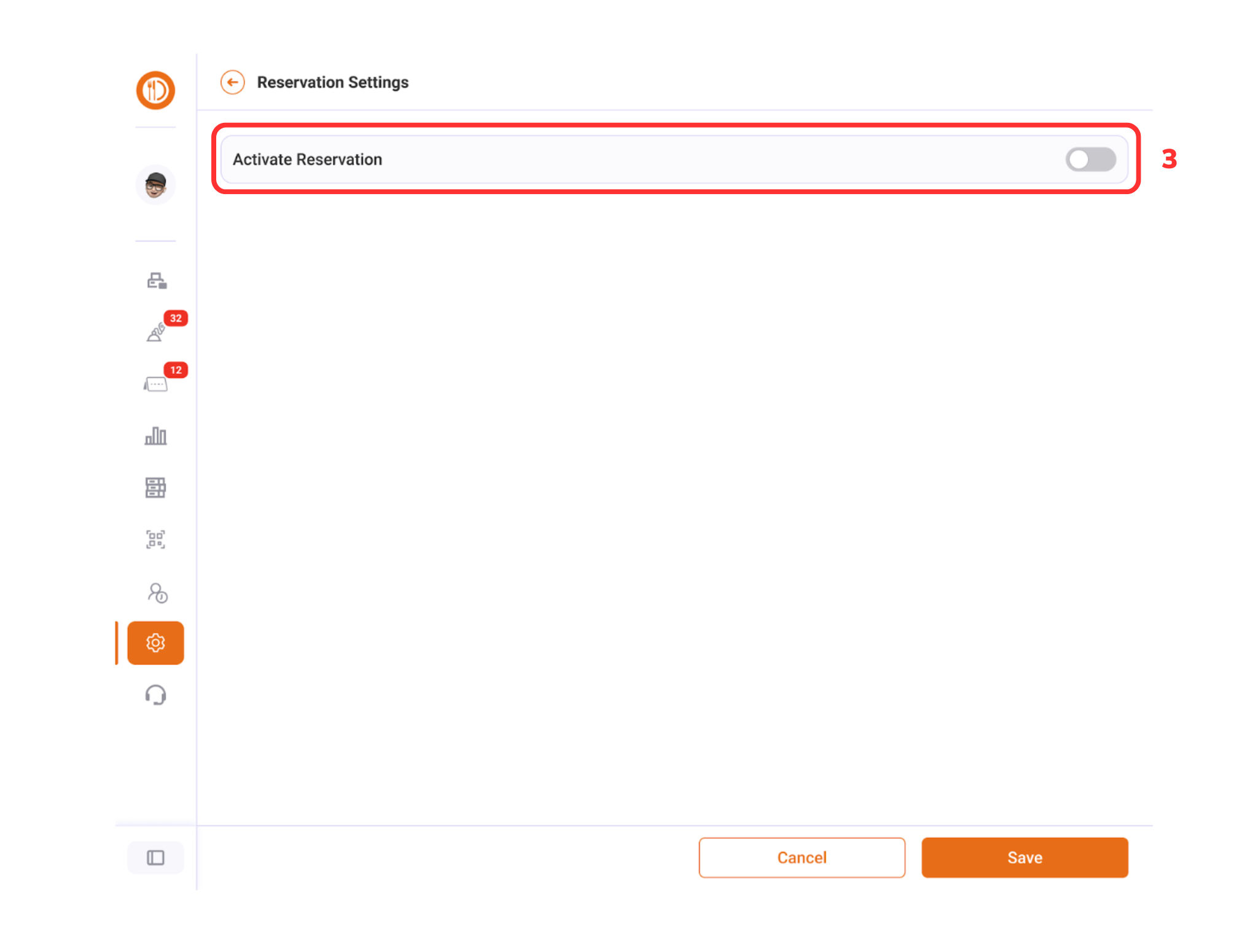
Task: Open the reservations table-card icon in sidebar
Action: pos(155,384)
